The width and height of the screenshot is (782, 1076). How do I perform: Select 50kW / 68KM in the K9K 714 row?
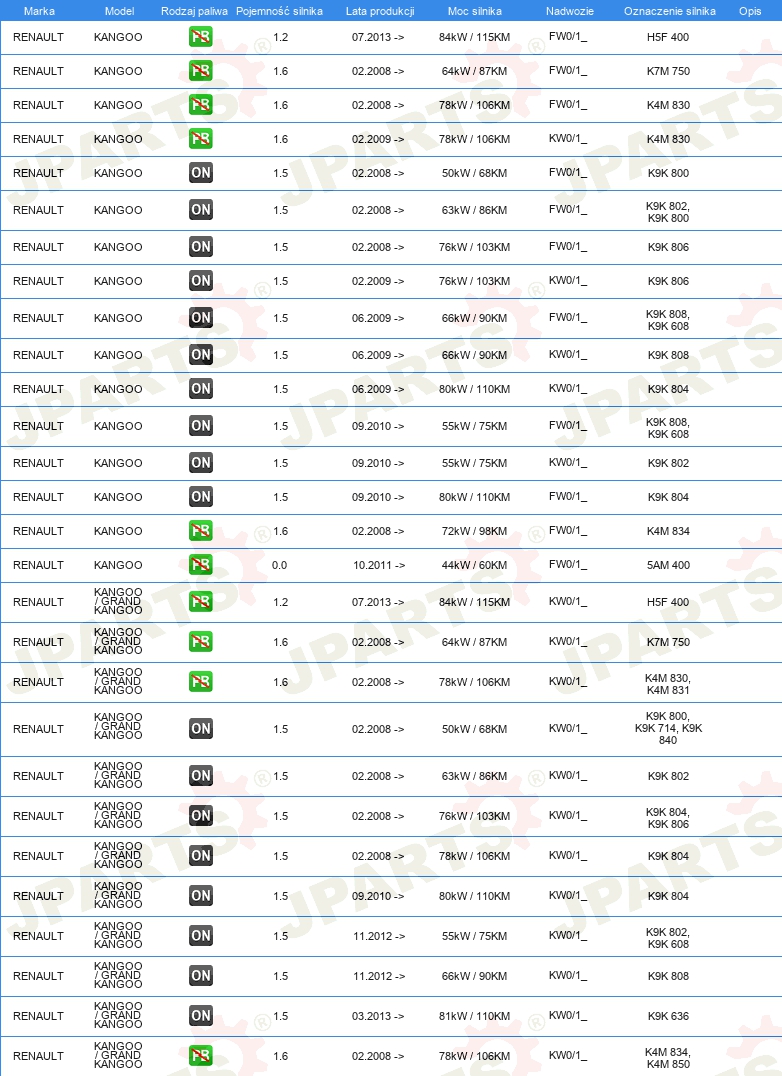475,729
